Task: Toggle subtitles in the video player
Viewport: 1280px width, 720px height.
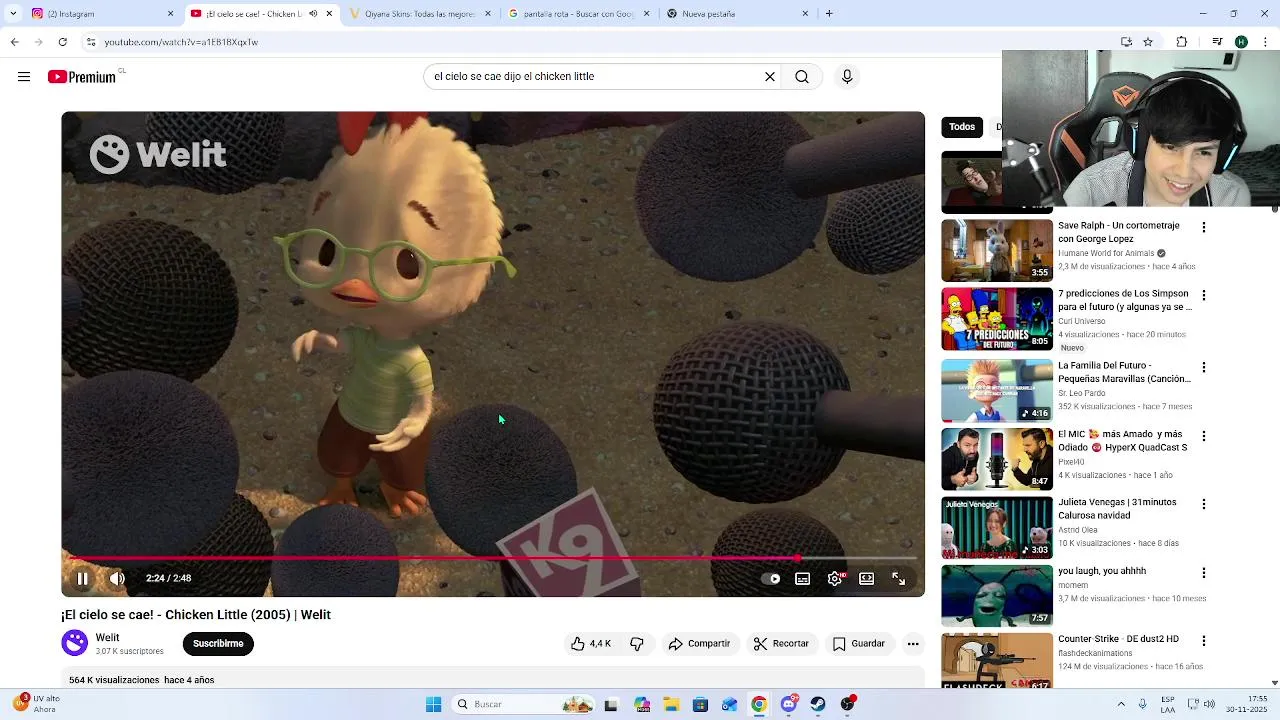Action: [802, 578]
